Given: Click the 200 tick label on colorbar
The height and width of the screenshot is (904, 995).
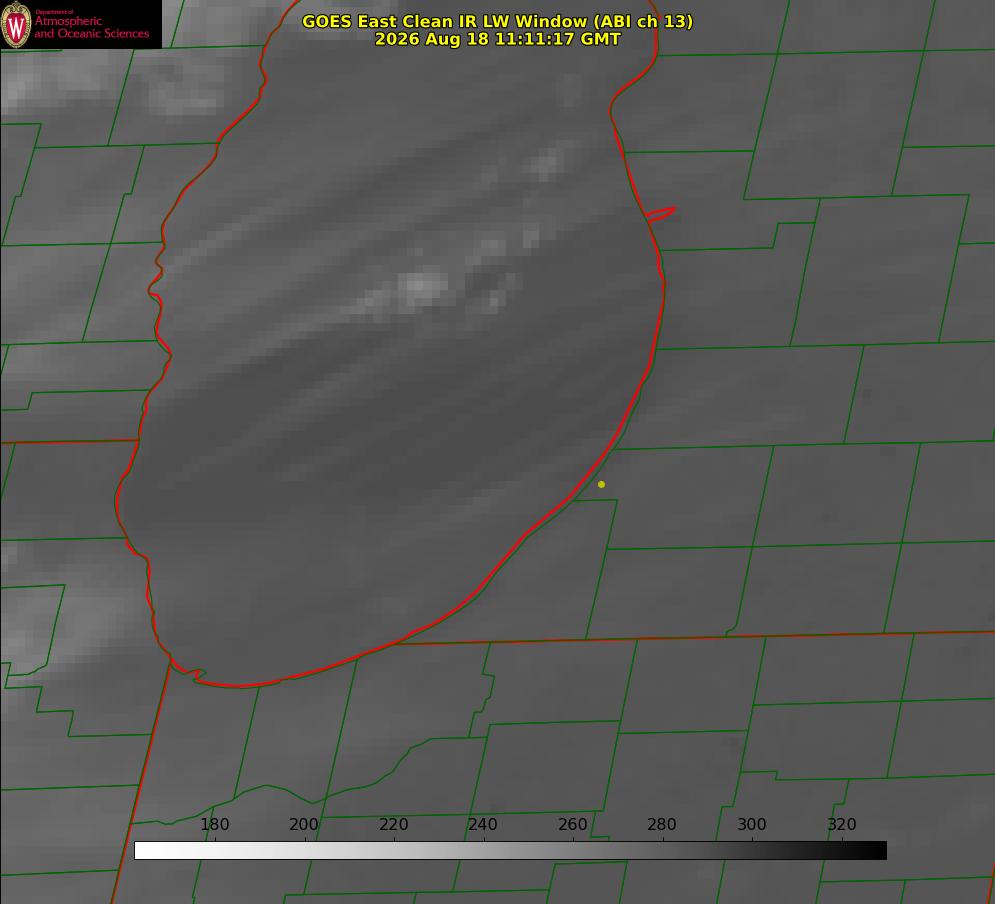Looking at the screenshot, I should (x=304, y=824).
